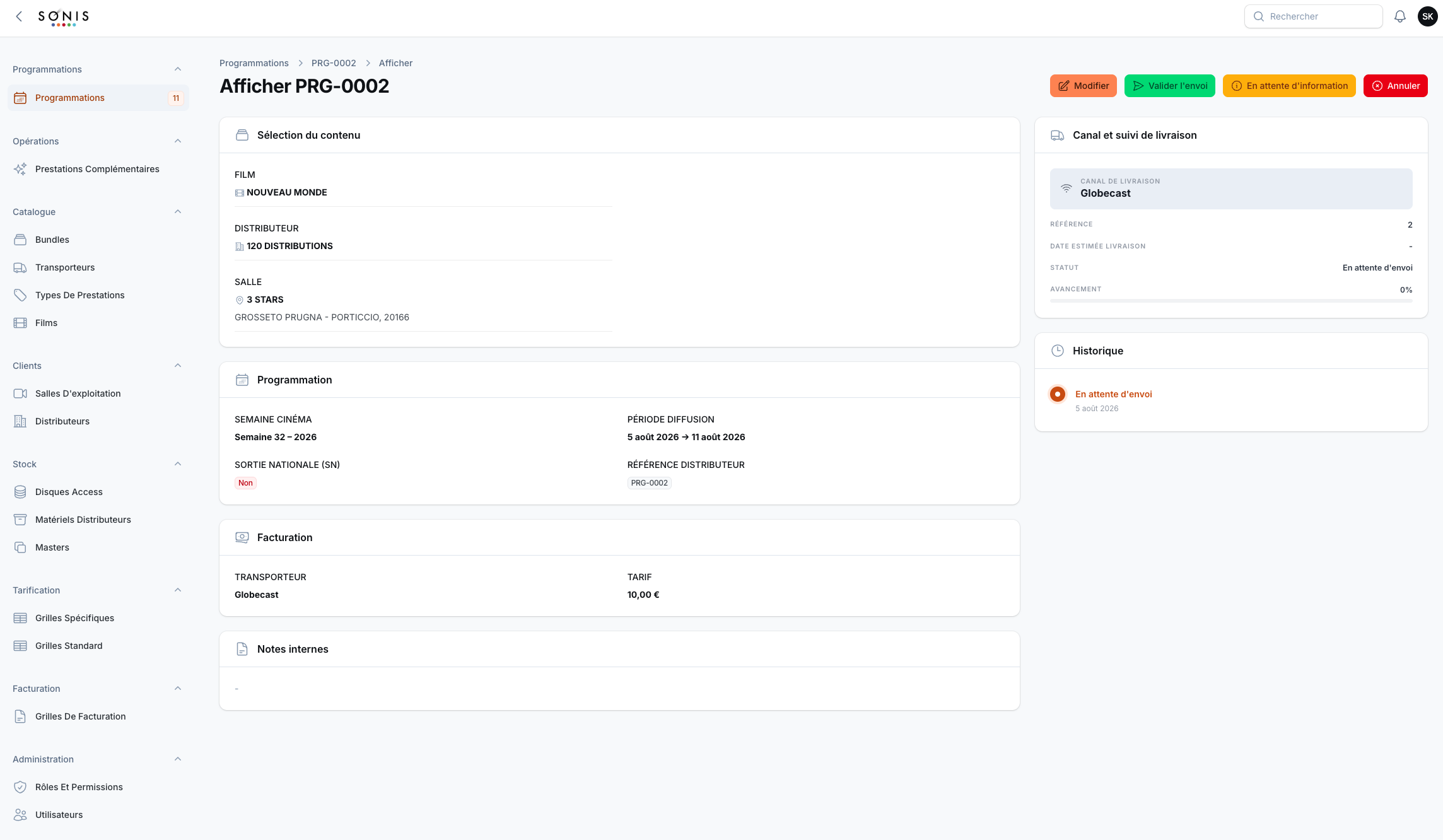Collapse the Catalogue sidebar group
The width and height of the screenshot is (1443, 840).
178,212
